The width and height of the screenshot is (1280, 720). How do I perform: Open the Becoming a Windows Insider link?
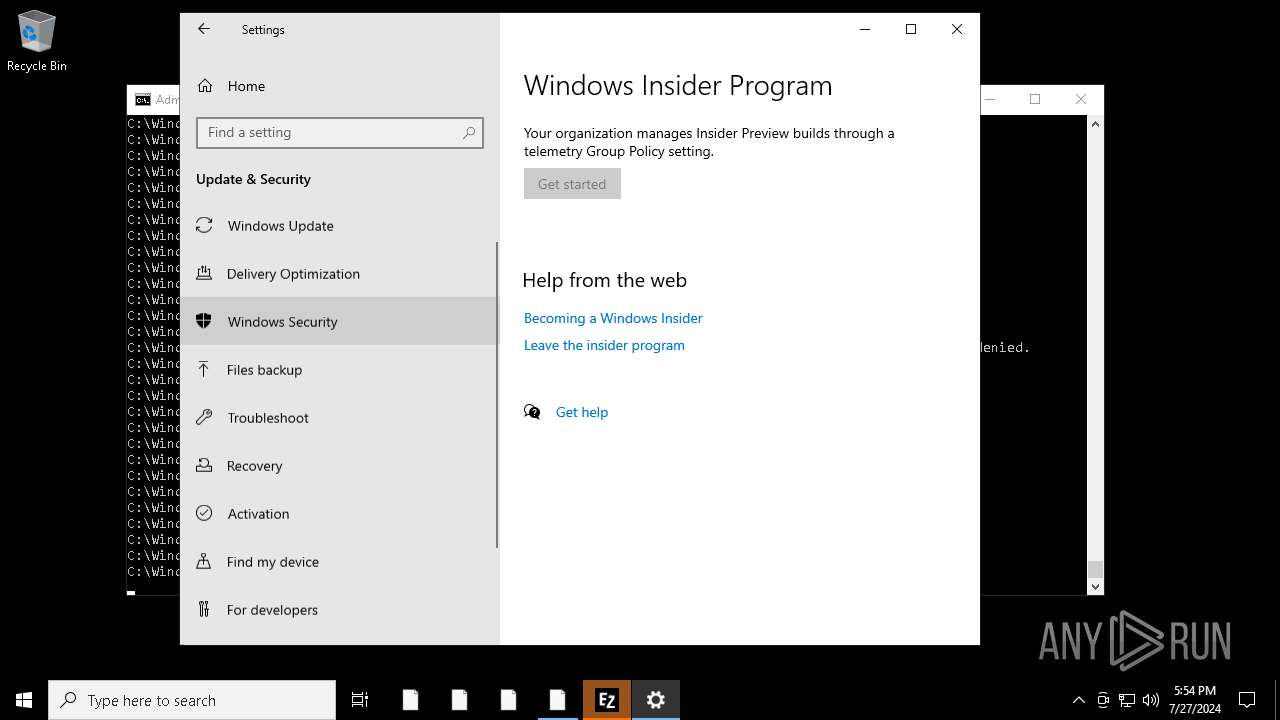[x=613, y=318]
